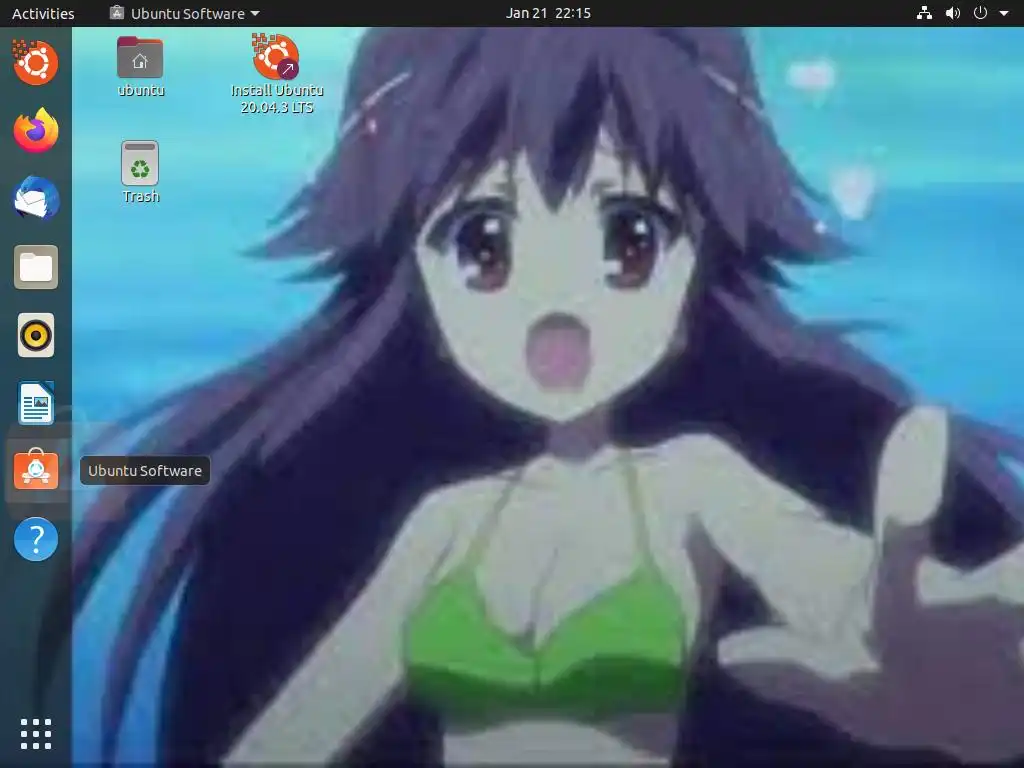Select the ubuntu home folder on desktop
The image size is (1024, 768).
click(140, 67)
